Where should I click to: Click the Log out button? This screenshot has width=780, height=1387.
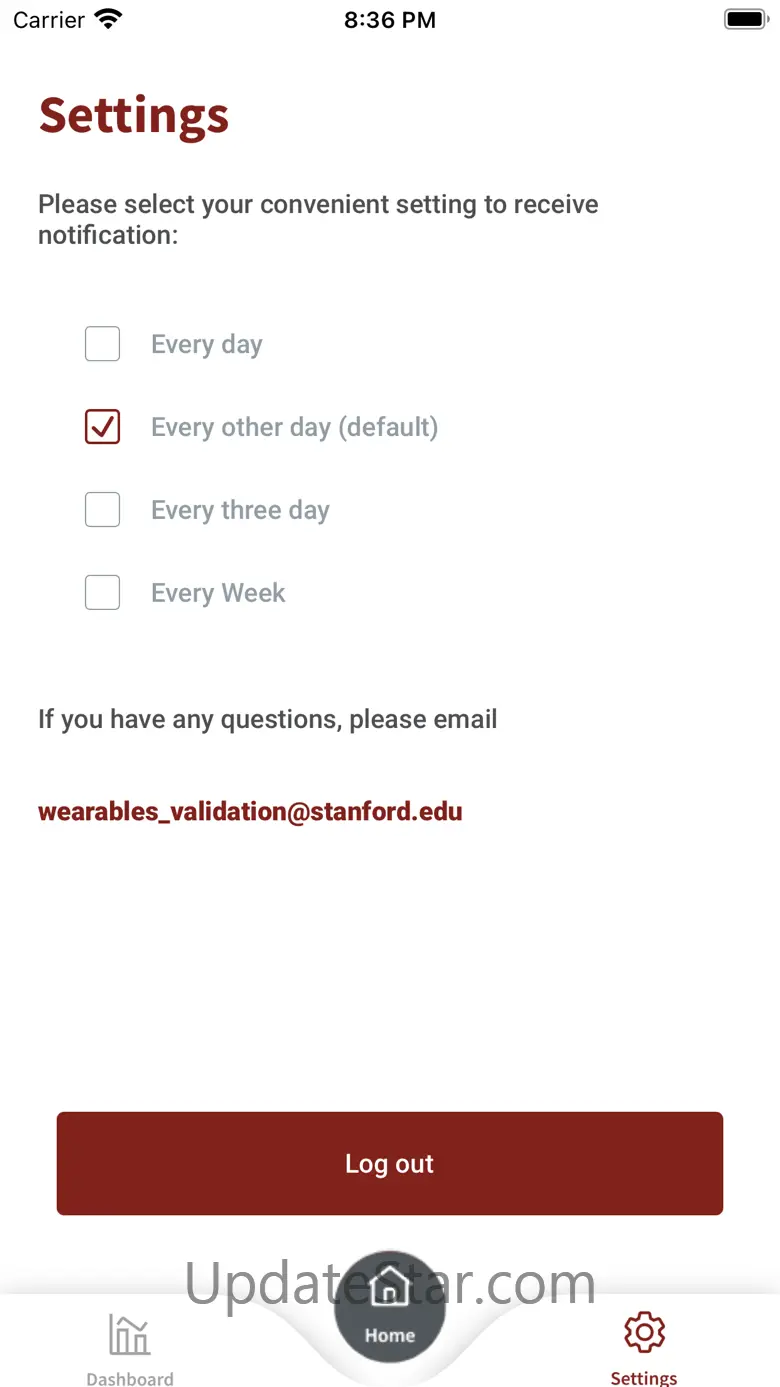(390, 1164)
